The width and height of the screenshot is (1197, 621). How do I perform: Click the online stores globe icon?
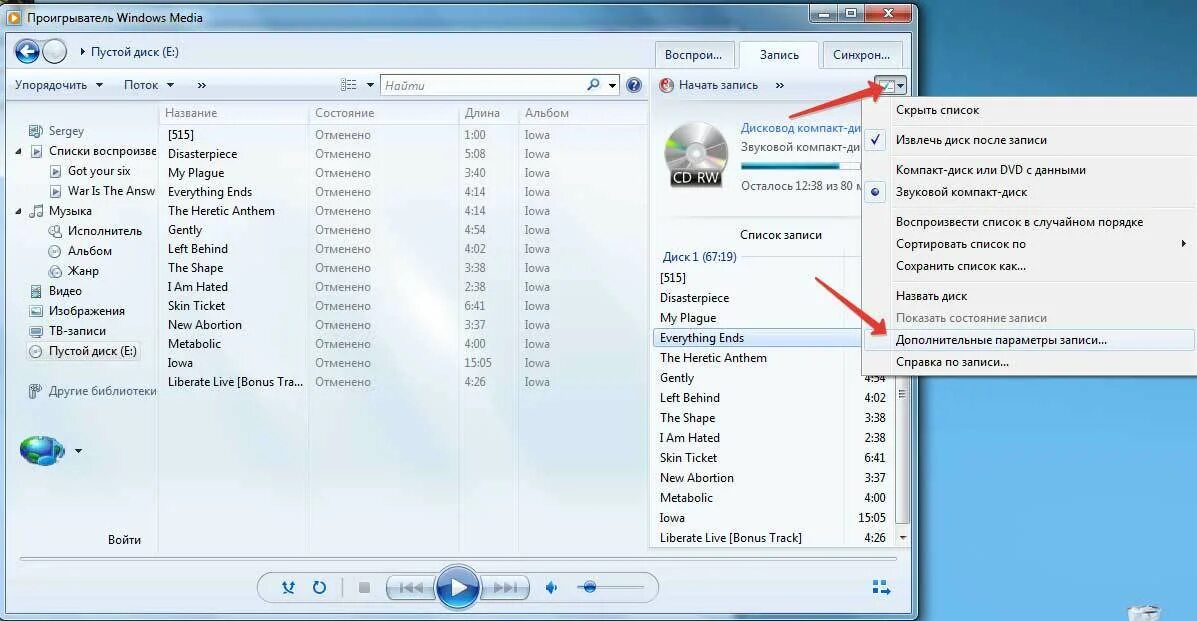click(x=42, y=451)
